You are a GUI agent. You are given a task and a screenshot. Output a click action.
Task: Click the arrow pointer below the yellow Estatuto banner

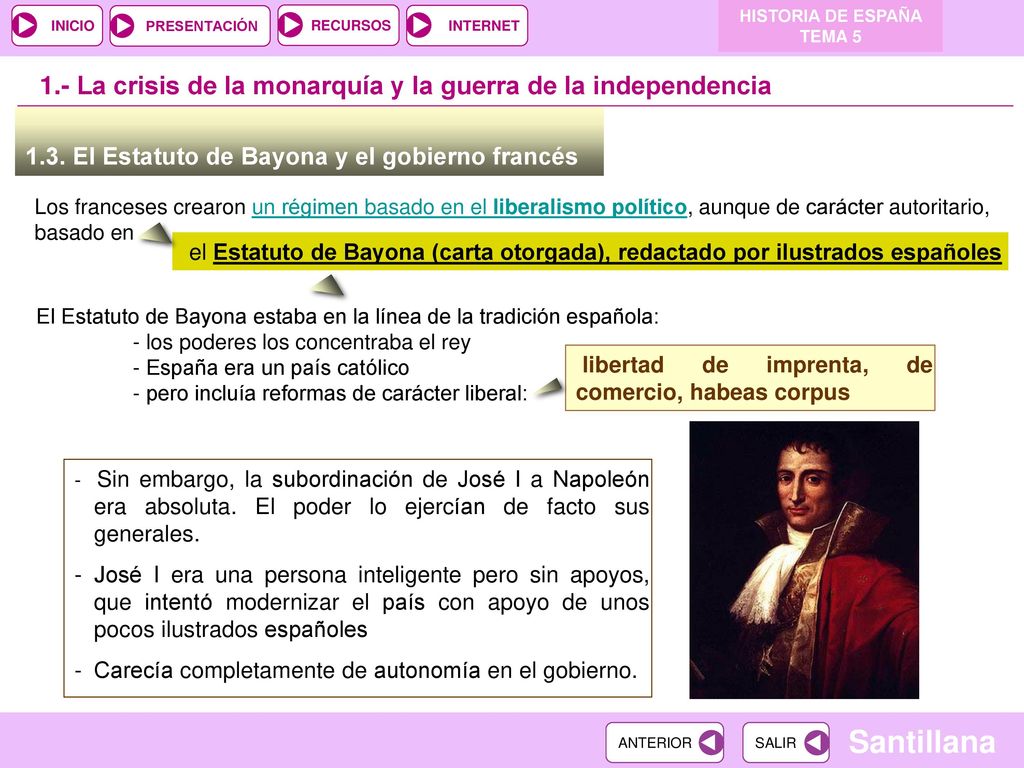[327, 285]
